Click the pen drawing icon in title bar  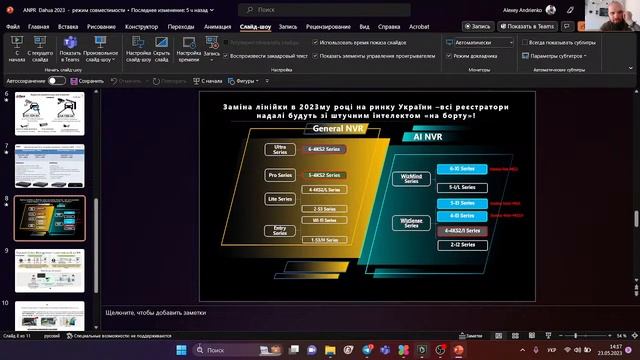(x=570, y=10)
